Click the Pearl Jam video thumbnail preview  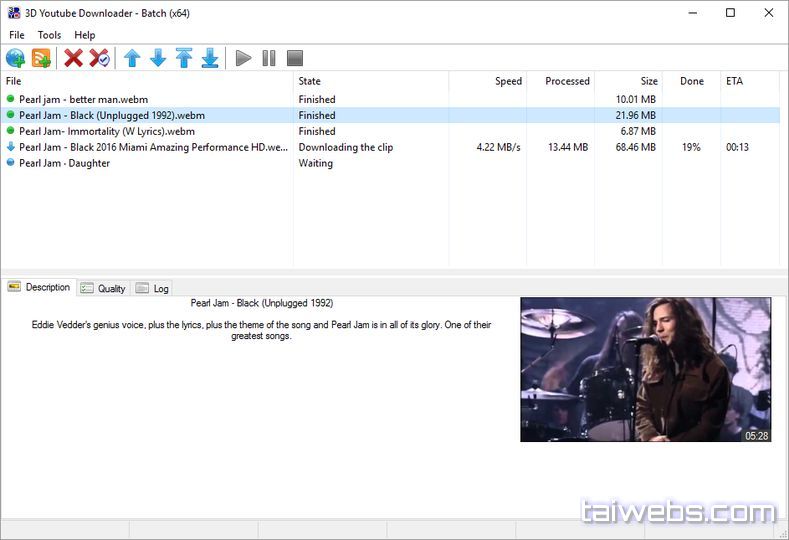click(x=645, y=369)
